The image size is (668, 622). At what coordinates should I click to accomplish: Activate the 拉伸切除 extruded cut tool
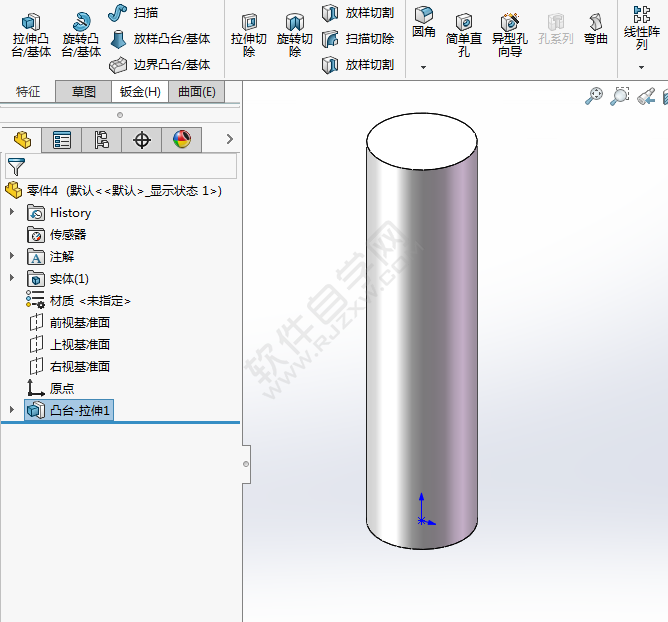[249, 36]
